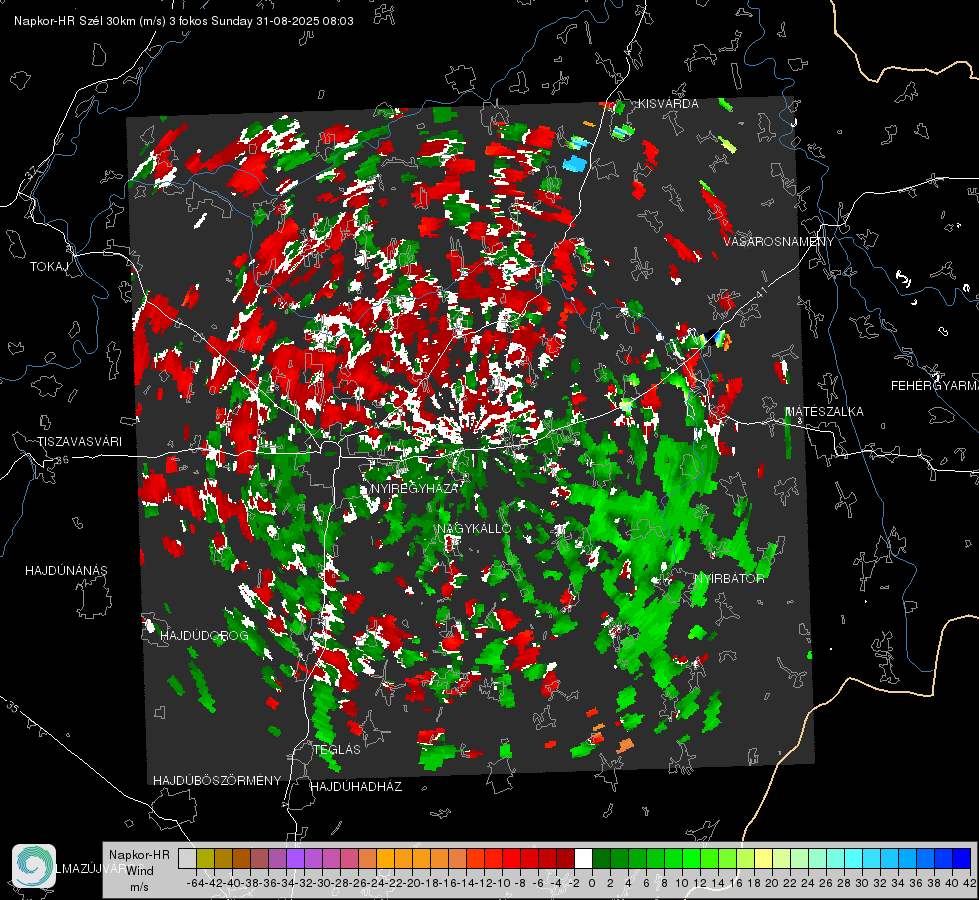Click road number 36 near Tiszavasvári

pos(62,460)
